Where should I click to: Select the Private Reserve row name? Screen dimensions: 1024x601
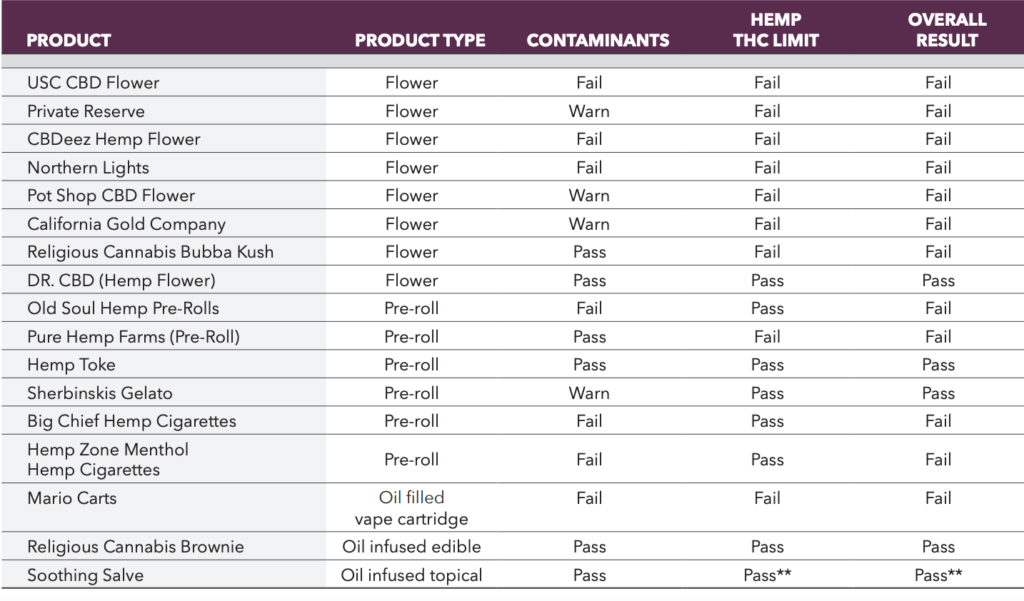[x=86, y=111]
